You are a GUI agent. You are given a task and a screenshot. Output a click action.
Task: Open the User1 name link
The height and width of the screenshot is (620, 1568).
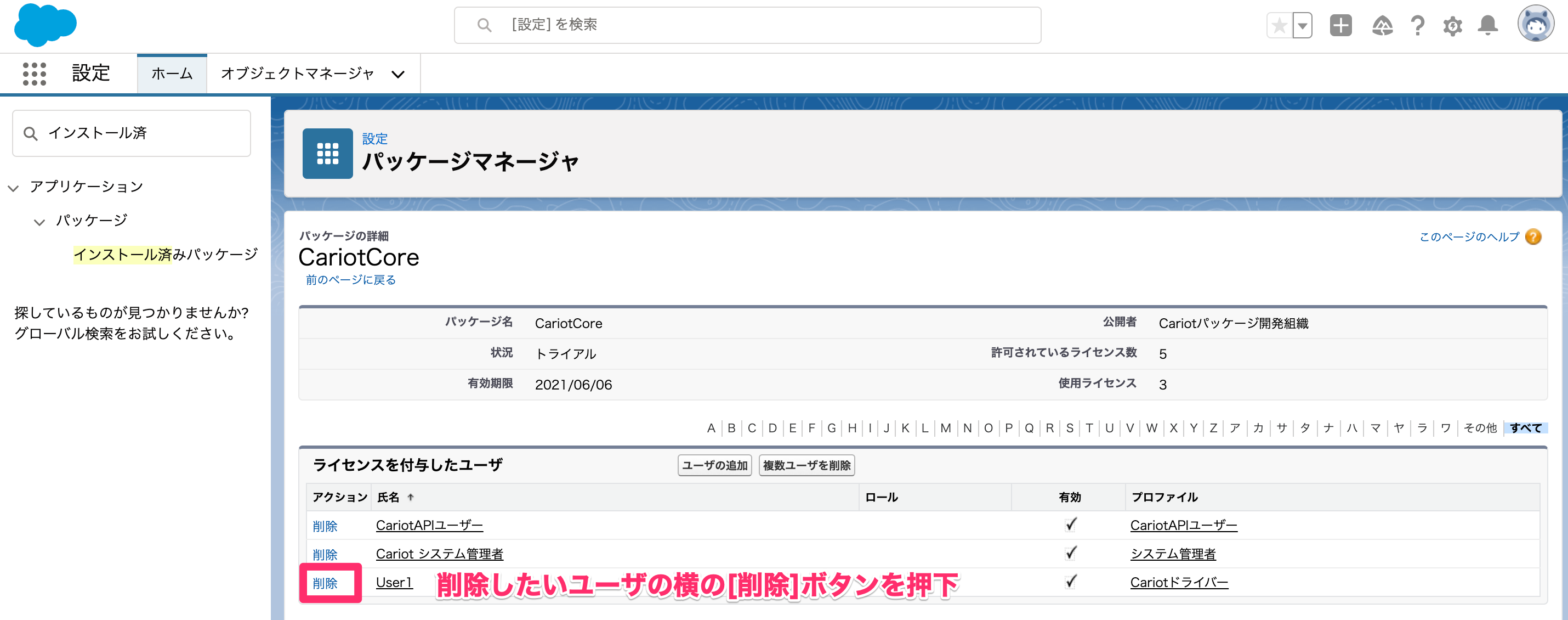pyautogui.click(x=394, y=582)
